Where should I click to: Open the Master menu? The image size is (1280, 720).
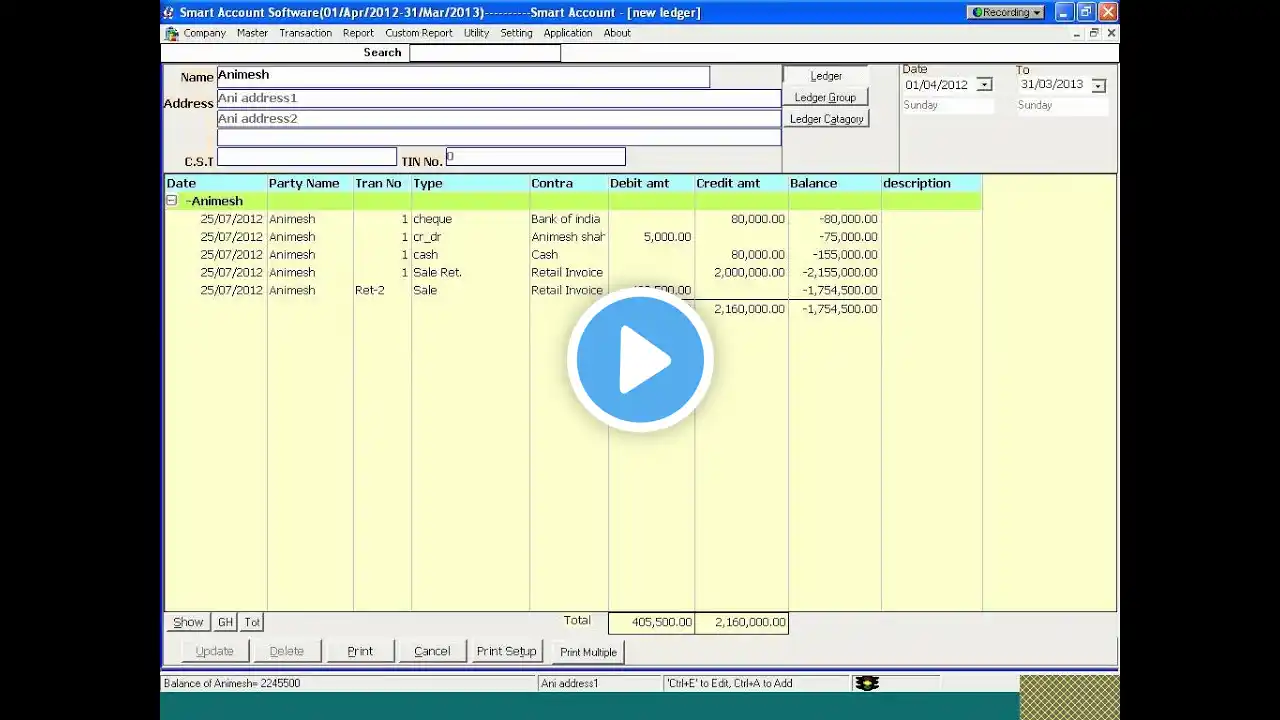point(252,33)
